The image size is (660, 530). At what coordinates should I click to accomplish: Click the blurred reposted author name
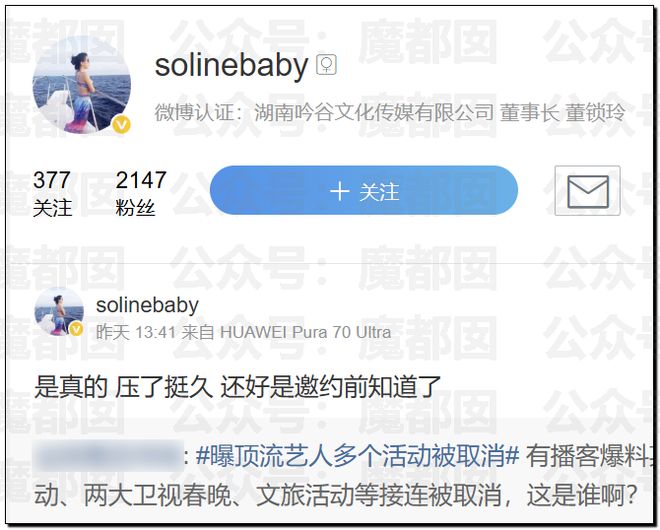click(x=109, y=456)
